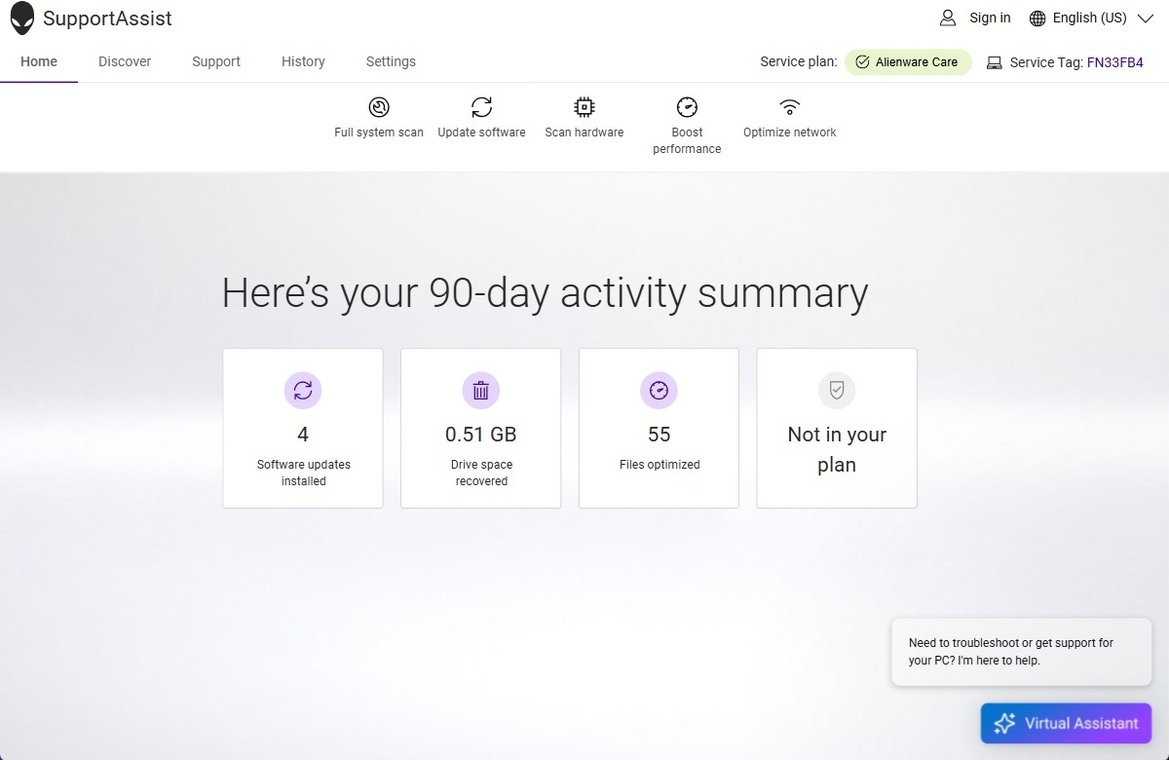Click the Boost performance gauge icon
Image resolution: width=1169 pixels, height=760 pixels.
[x=687, y=107]
